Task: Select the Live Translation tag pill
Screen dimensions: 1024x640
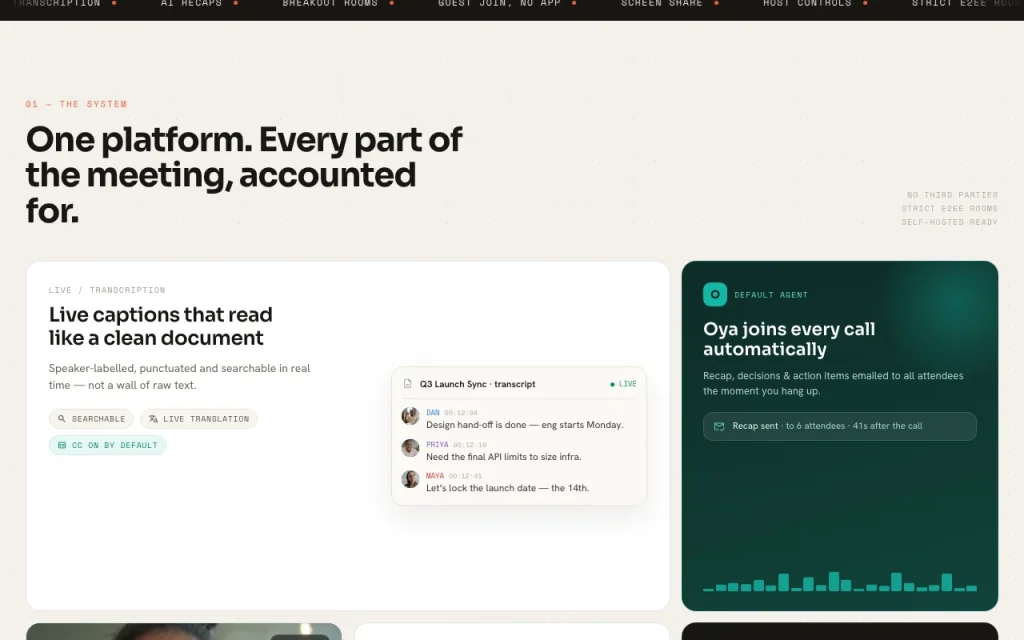Action: coord(199,419)
